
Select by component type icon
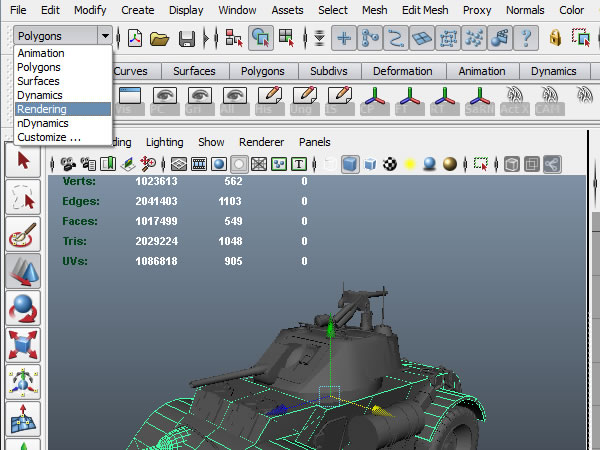(286, 38)
